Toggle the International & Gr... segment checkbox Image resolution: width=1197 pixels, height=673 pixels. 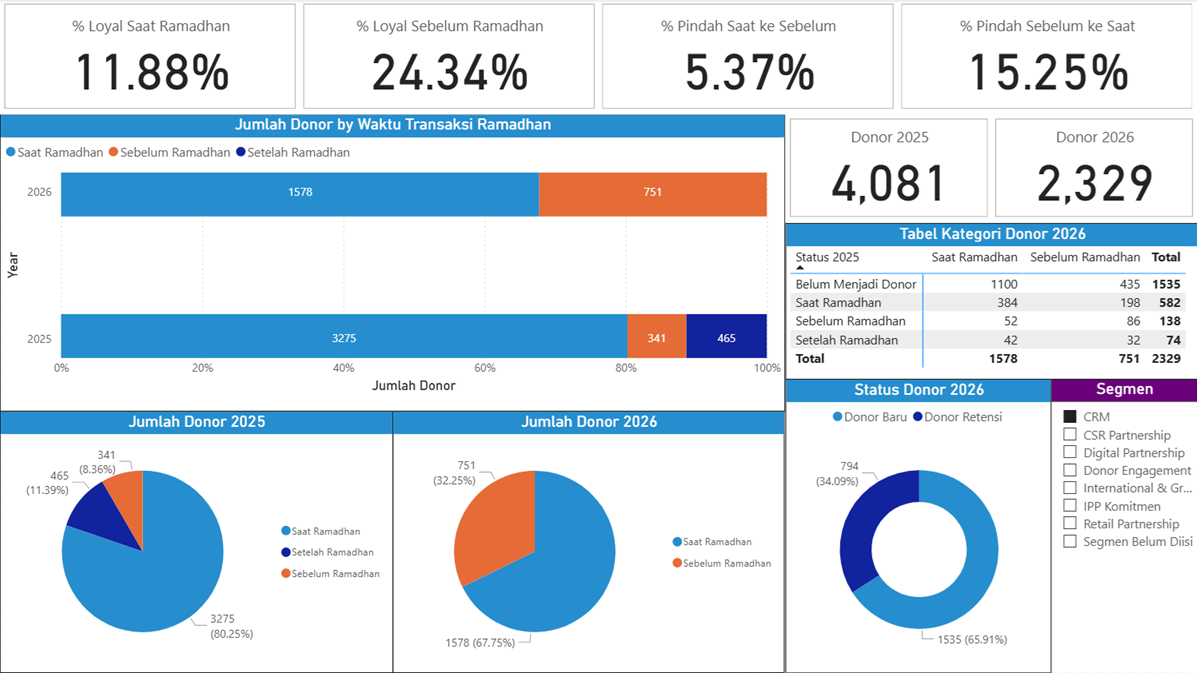tap(1070, 488)
